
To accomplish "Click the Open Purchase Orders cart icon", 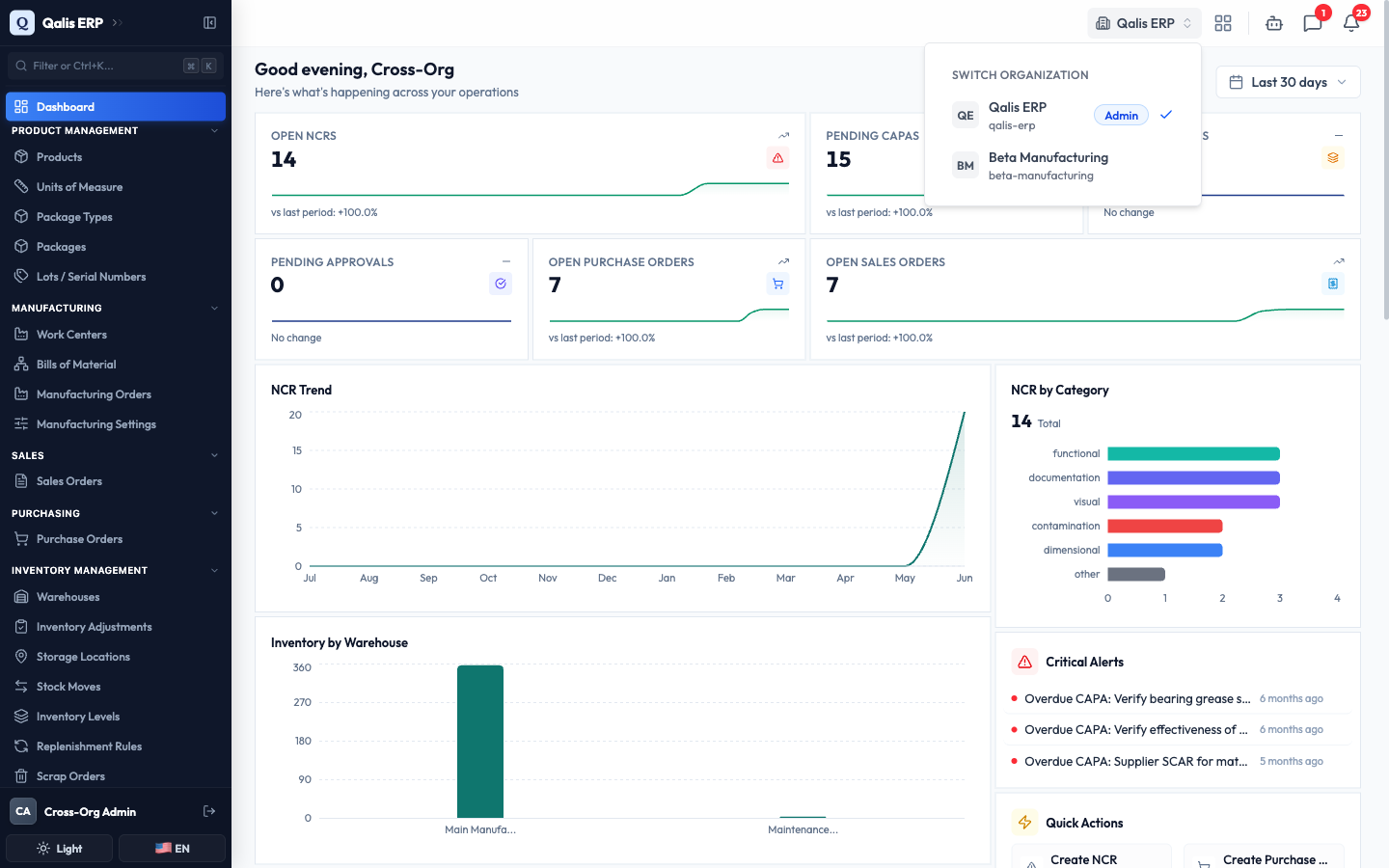I will point(777,284).
